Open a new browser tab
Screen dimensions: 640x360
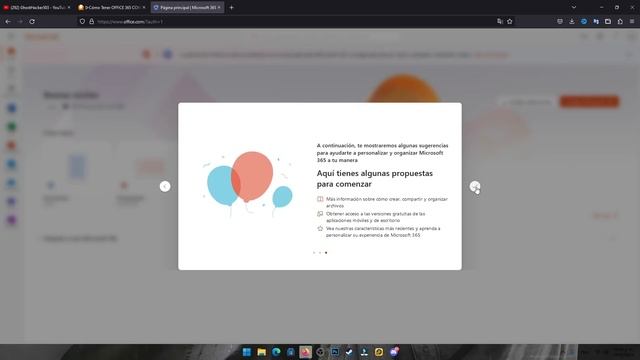point(231,7)
